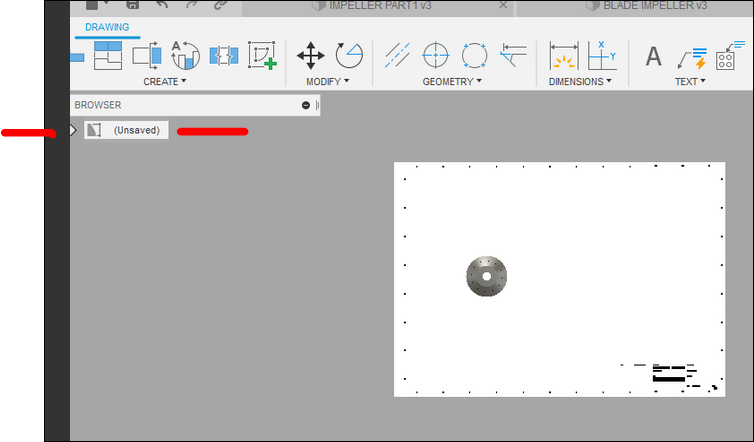Select the Edge Extension tool
Image resolution: width=754 pixels, height=442 pixels.
point(513,55)
